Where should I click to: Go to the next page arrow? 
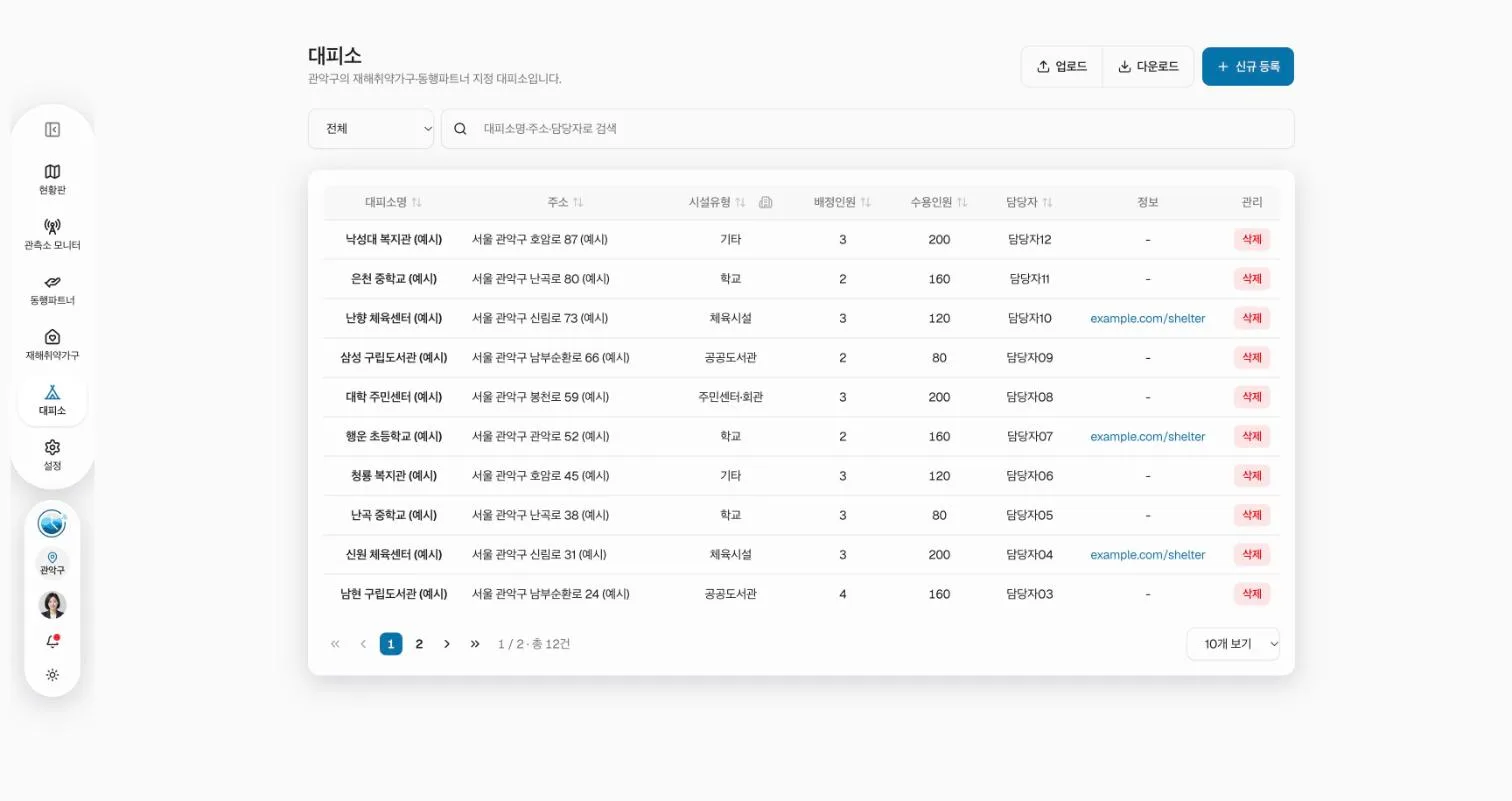447,644
